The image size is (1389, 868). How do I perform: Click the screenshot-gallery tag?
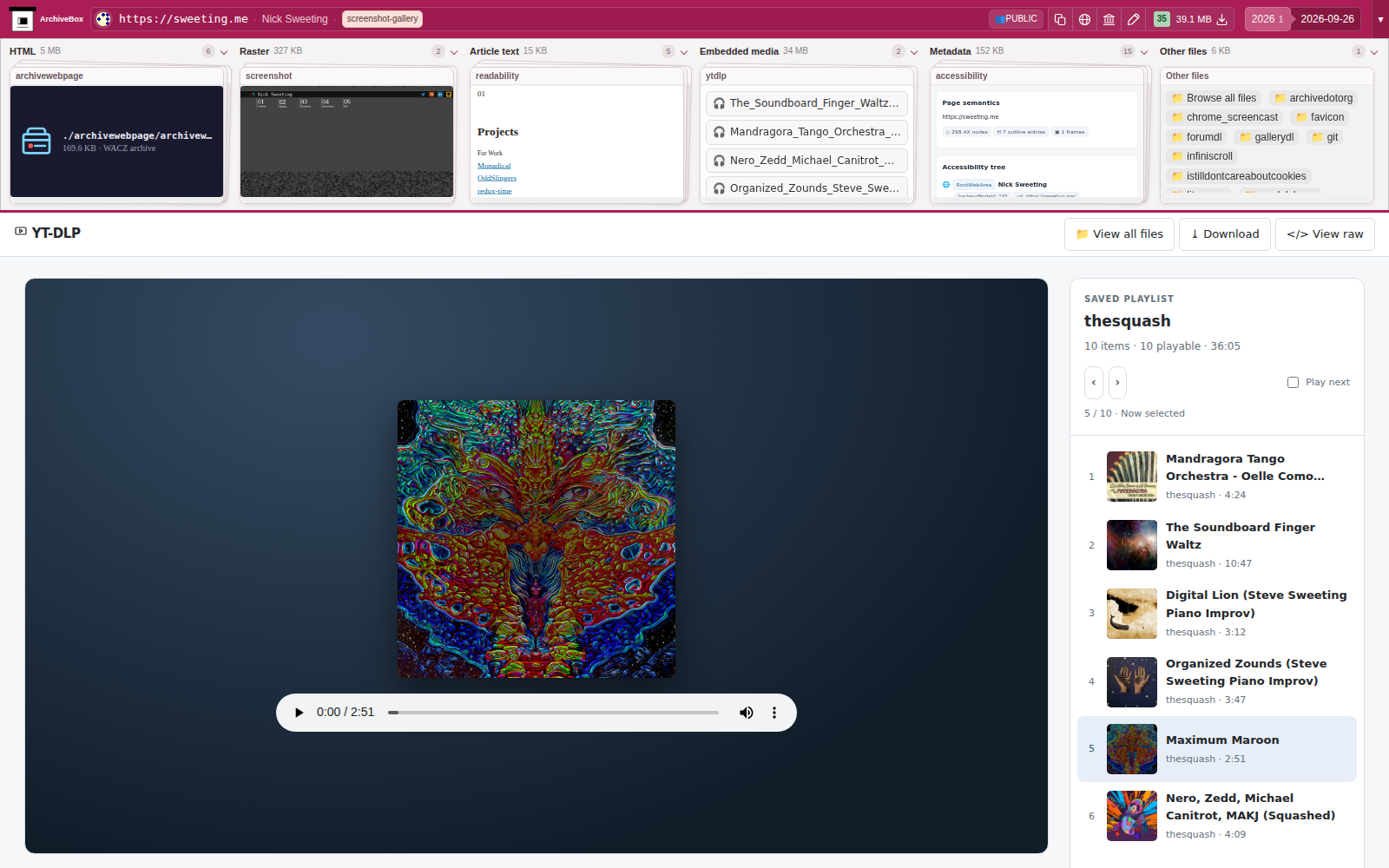click(x=382, y=19)
